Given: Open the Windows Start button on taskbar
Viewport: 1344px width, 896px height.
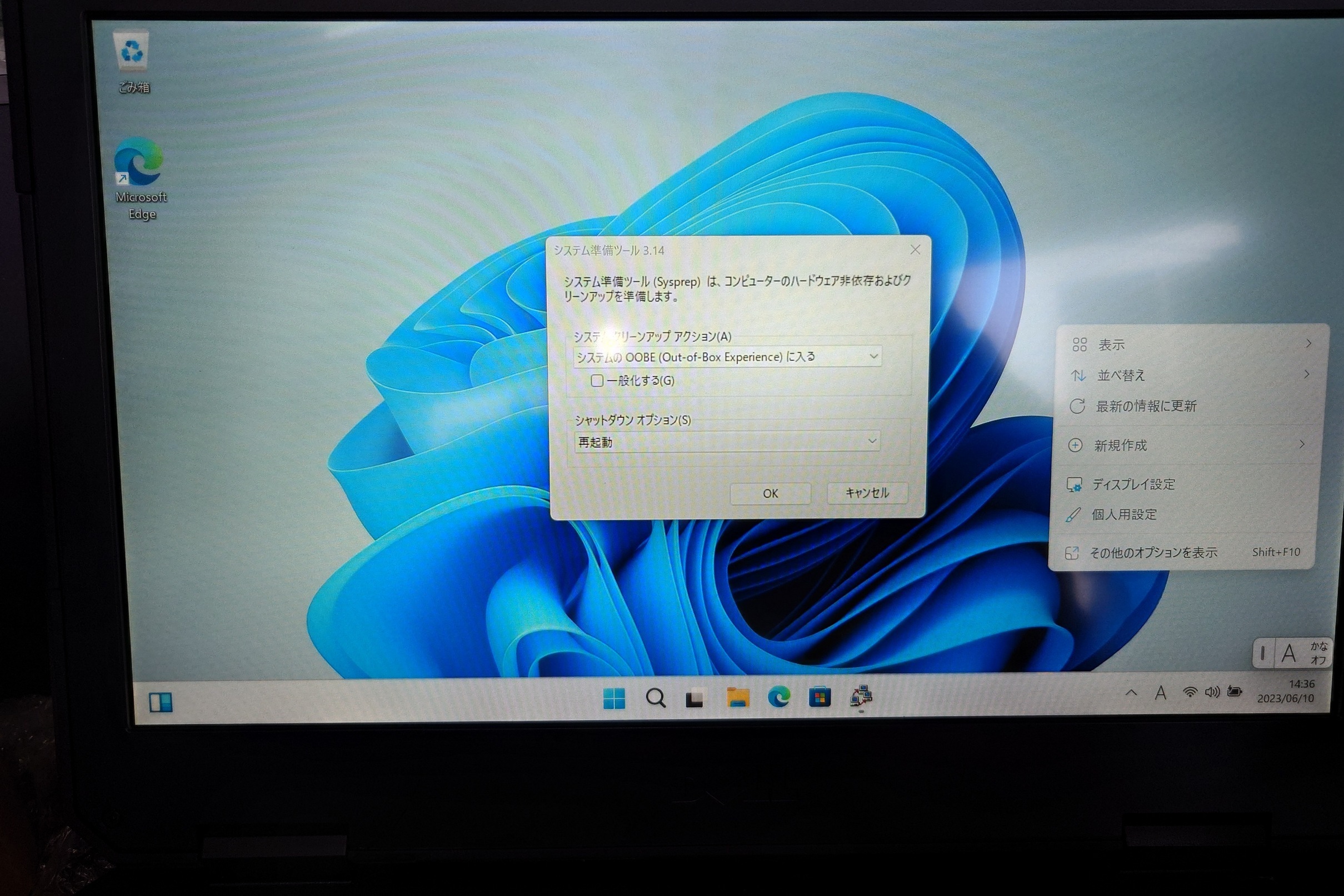Looking at the screenshot, I should pyautogui.click(x=614, y=698).
